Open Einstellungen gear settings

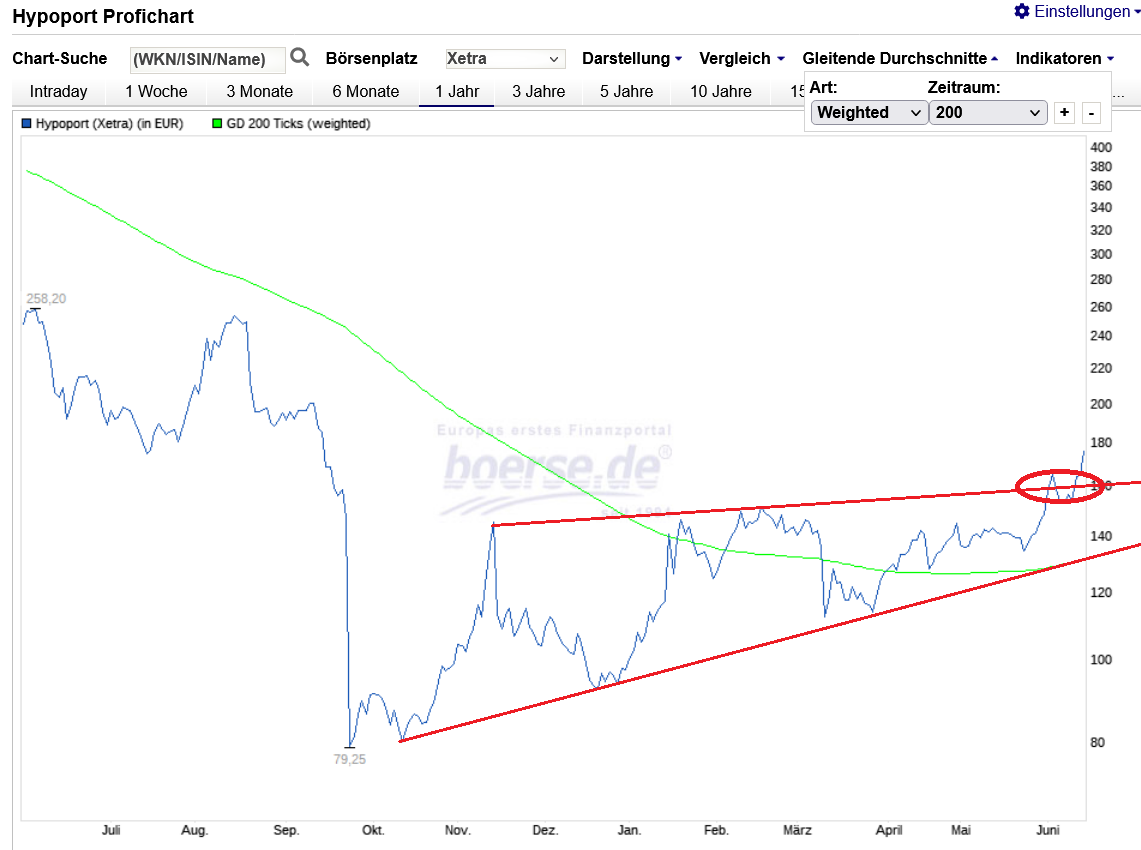tap(1077, 12)
